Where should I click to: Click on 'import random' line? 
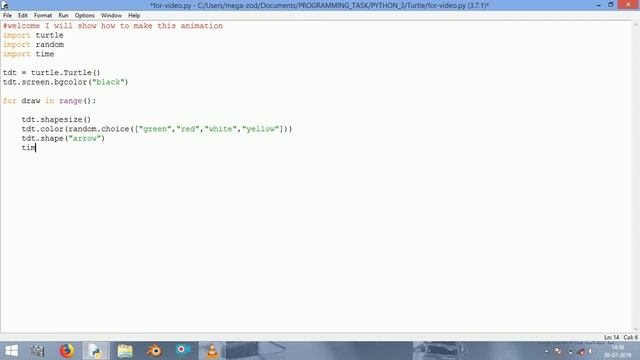click(x=33, y=44)
